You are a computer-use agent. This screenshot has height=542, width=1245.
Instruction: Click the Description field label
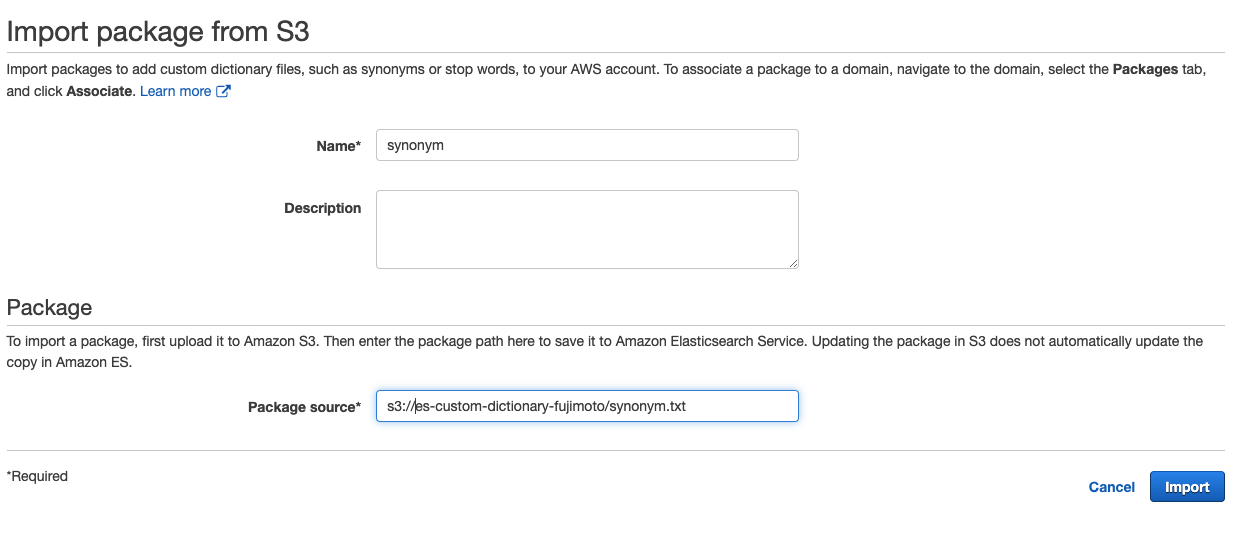pyautogui.click(x=322, y=208)
